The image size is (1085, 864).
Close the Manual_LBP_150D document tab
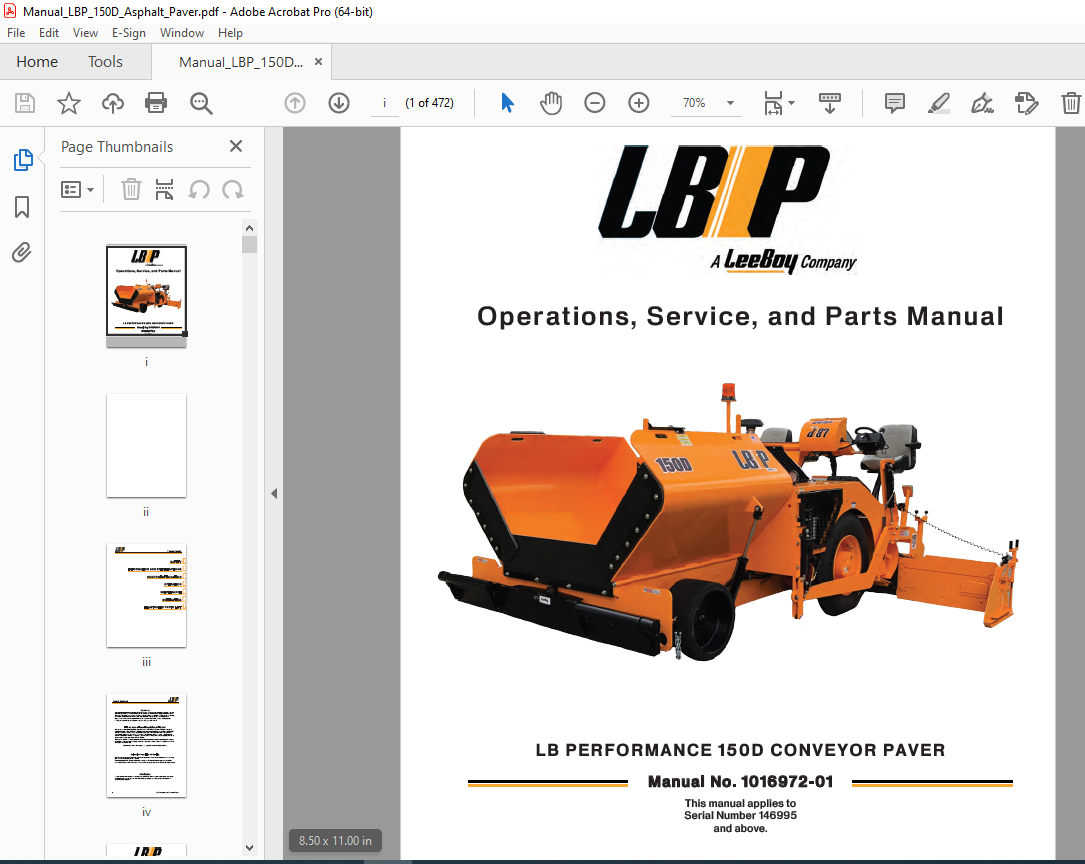tap(318, 62)
